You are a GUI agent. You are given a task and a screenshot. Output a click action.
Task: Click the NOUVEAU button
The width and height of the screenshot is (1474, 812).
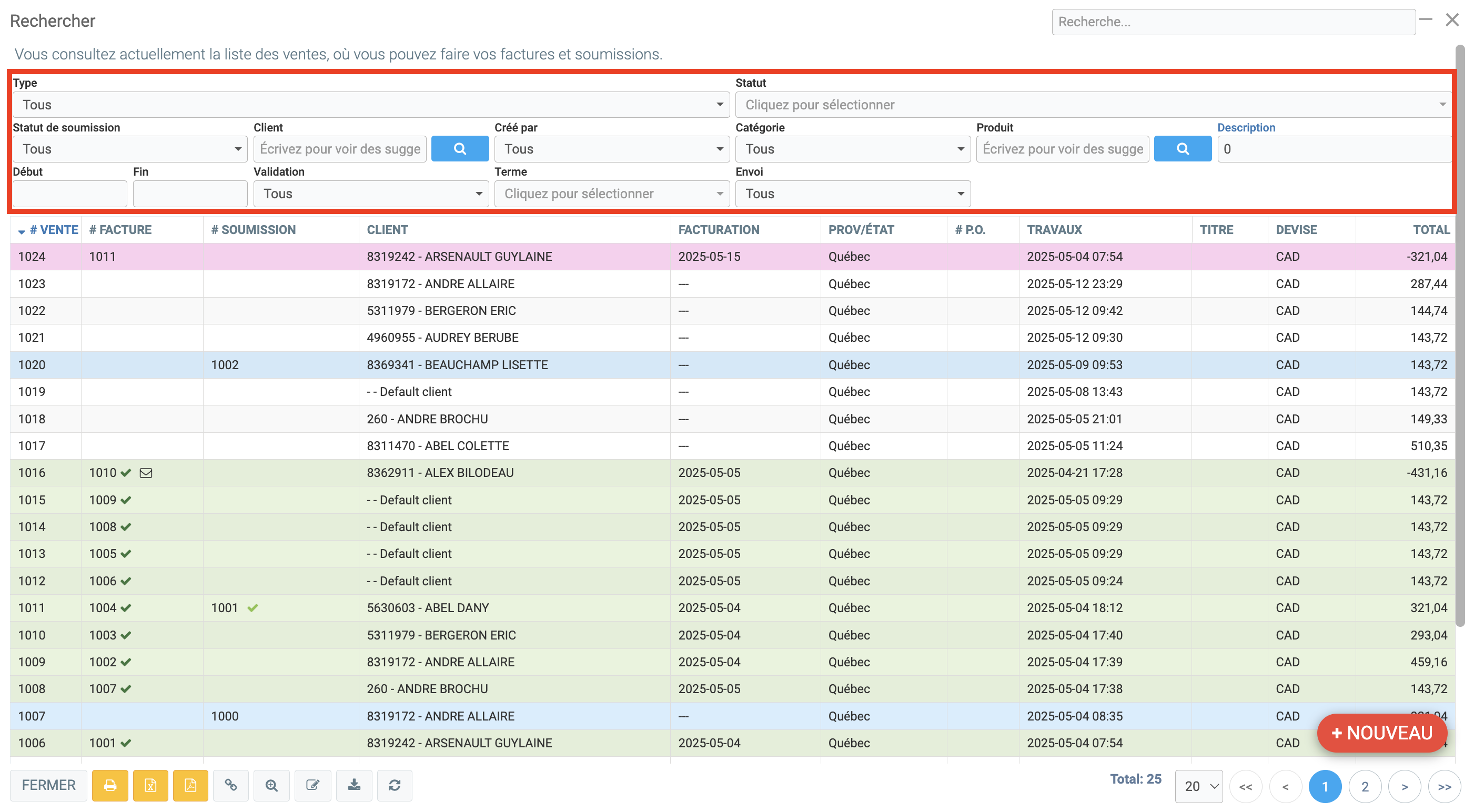[x=1381, y=733]
